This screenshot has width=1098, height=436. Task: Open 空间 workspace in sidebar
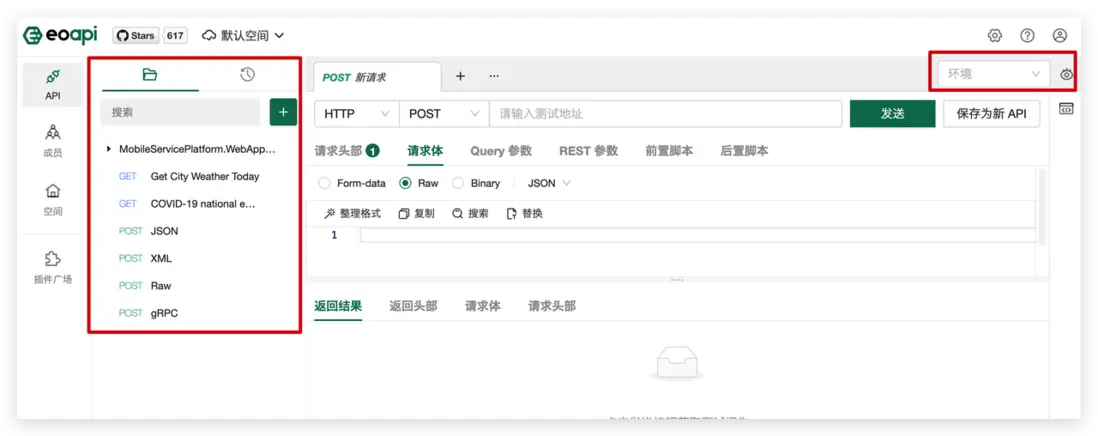click(x=53, y=199)
